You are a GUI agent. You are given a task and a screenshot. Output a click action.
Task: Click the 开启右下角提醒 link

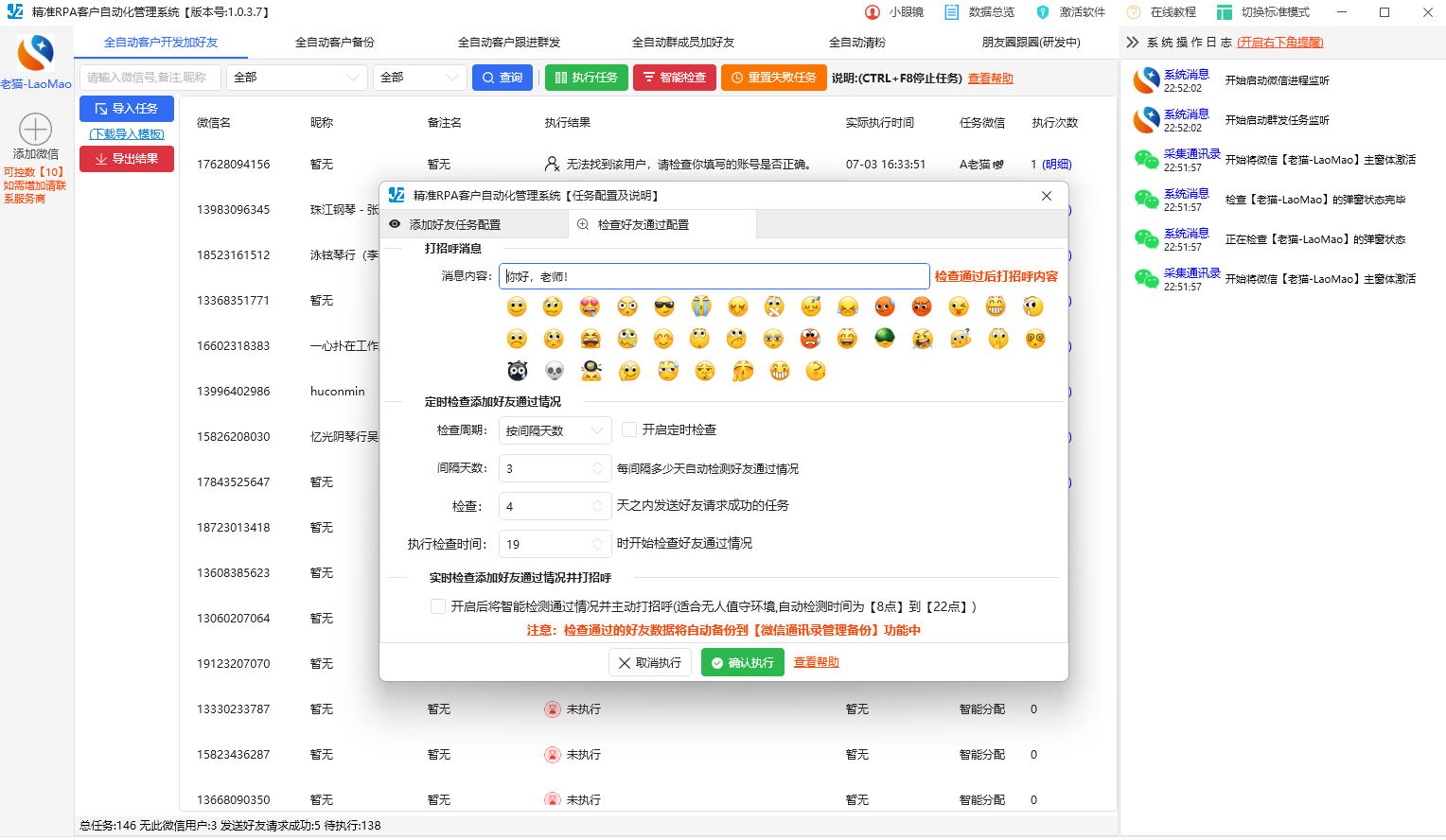pyautogui.click(x=1280, y=43)
